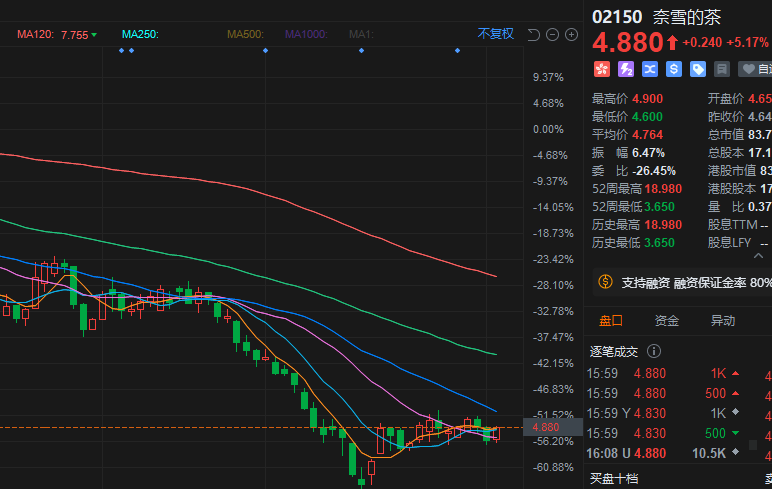Viewport: 772px width, 489px height.
Task: Click the 支持融资 margin rate banner text
Action: [696, 283]
